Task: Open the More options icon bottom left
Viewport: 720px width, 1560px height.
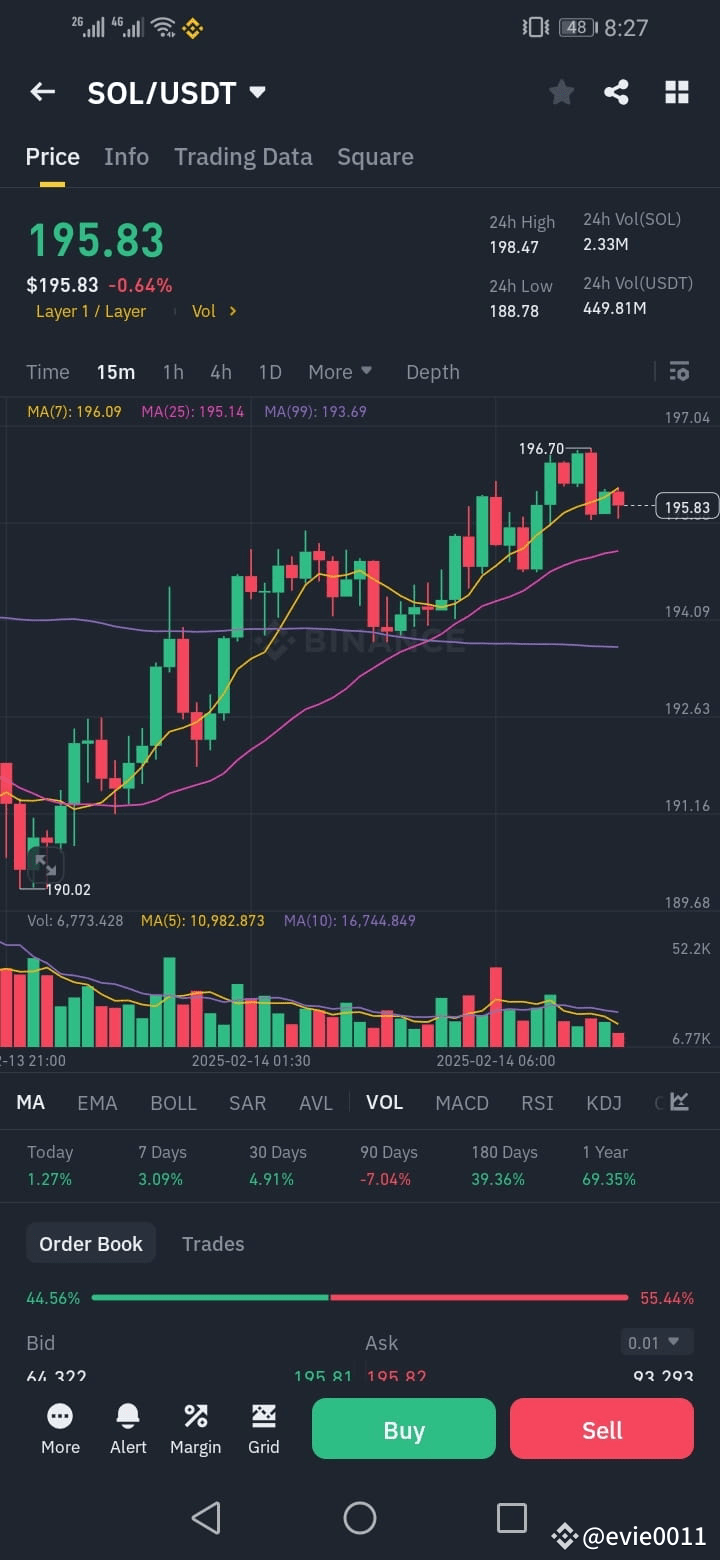Action: click(x=60, y=1428)
